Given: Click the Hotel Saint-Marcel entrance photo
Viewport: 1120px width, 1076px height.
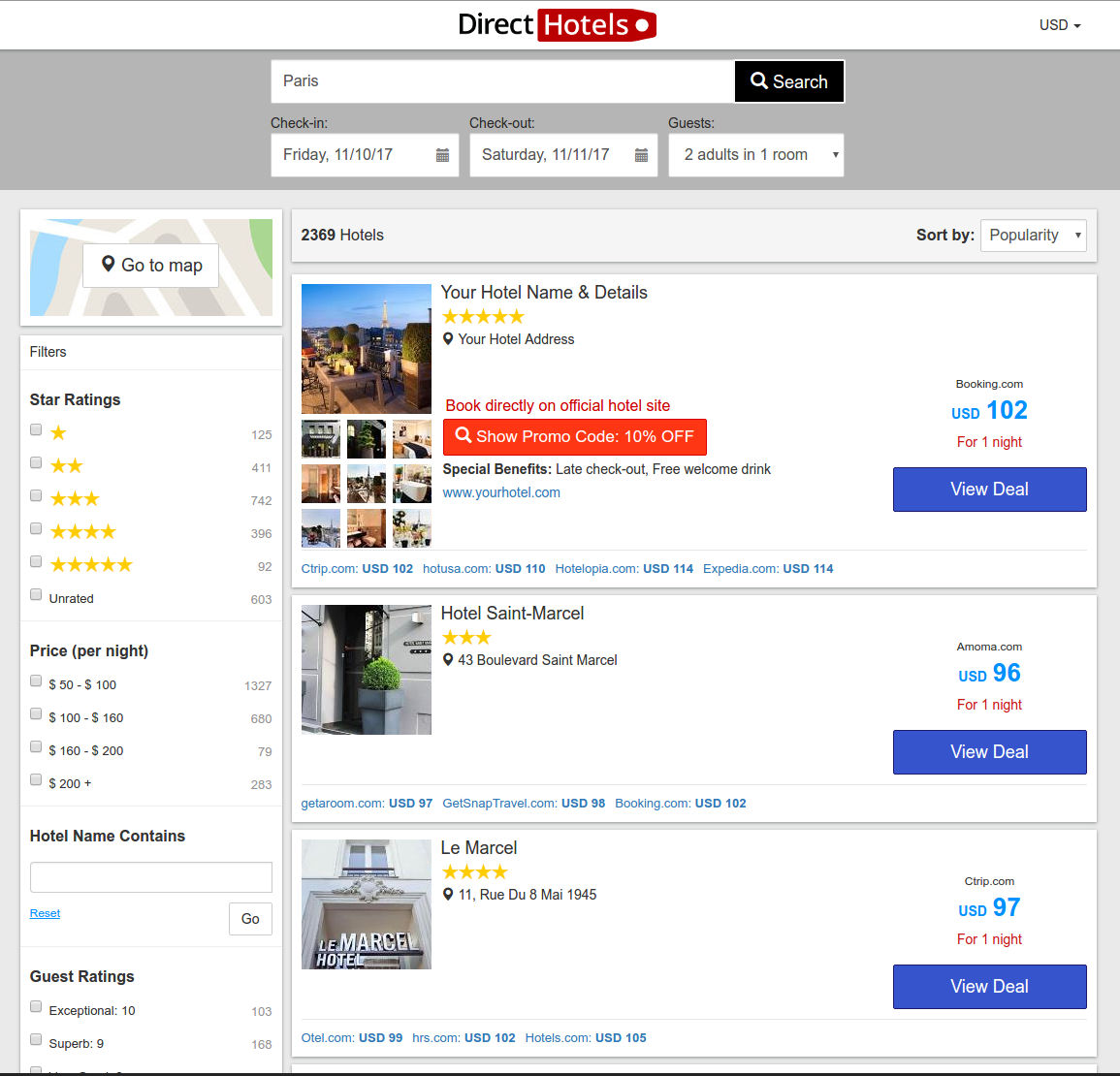Looking at the screenshot, I should pos(367,669).
